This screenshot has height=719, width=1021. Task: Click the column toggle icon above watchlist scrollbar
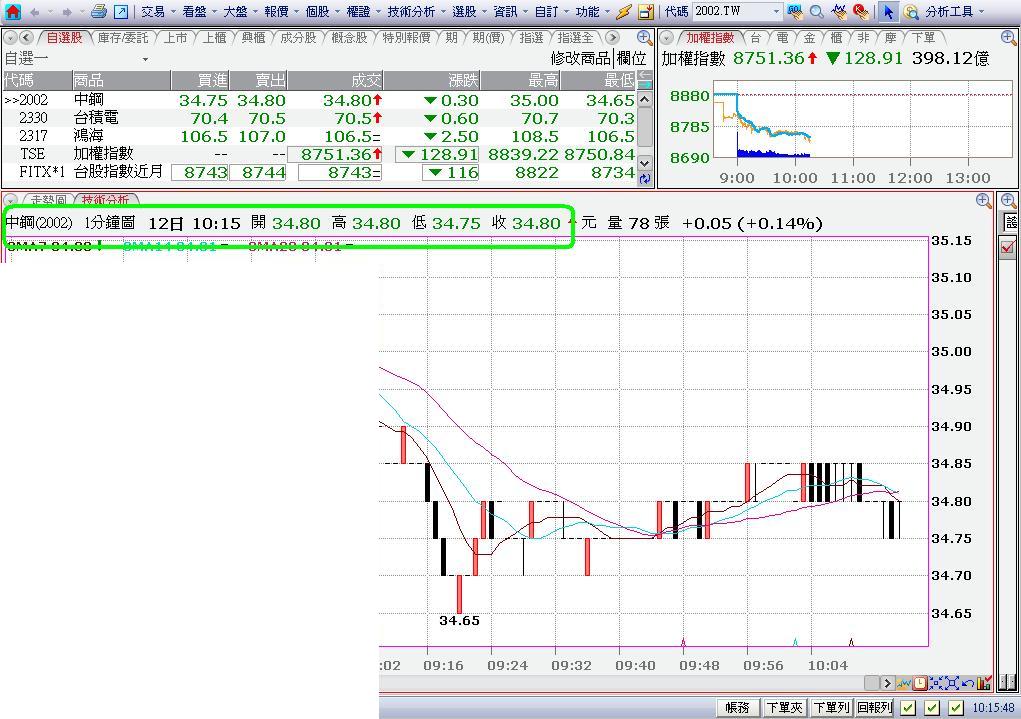click(x=645, y=79)
